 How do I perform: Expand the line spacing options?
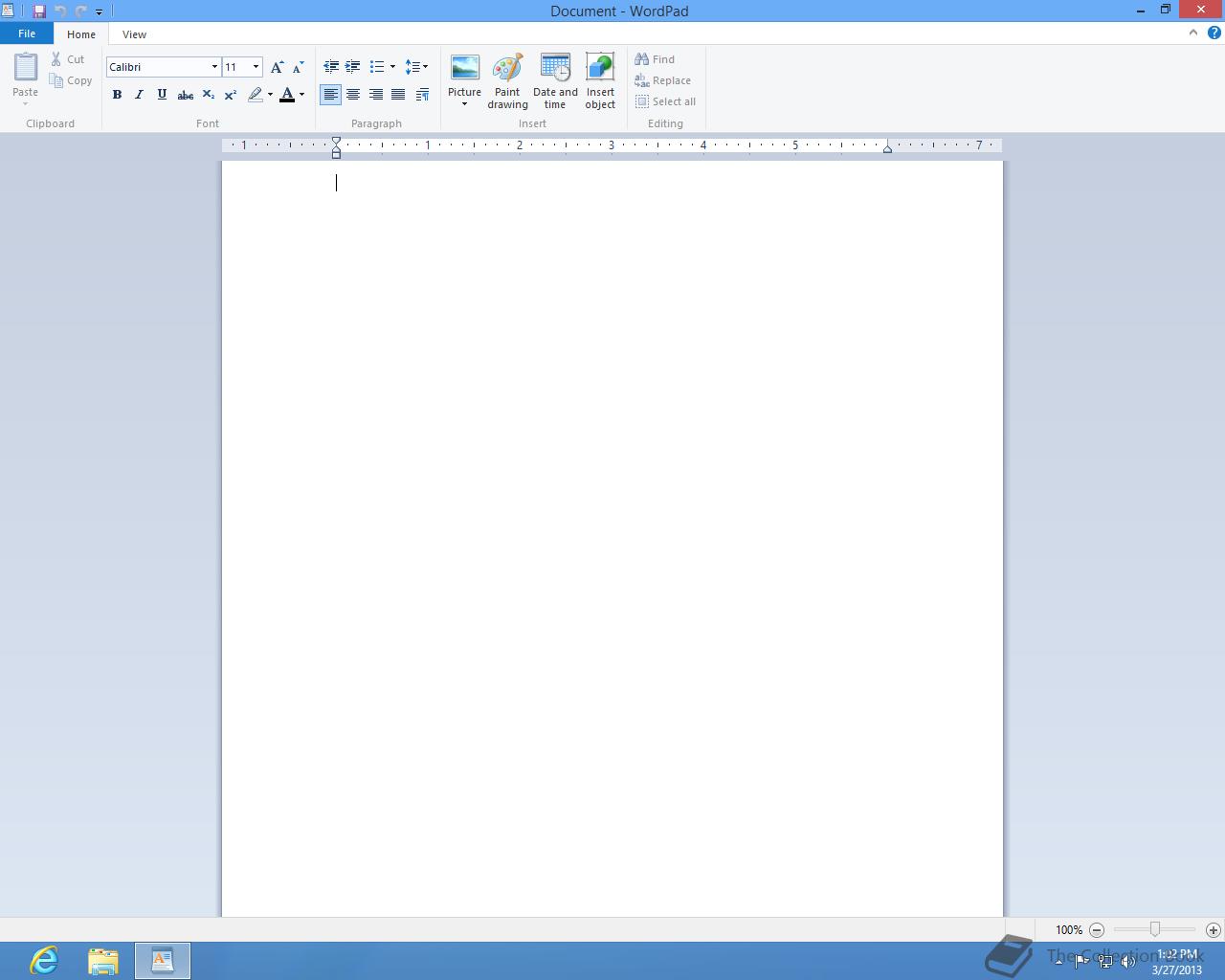[x=425, y=67]
